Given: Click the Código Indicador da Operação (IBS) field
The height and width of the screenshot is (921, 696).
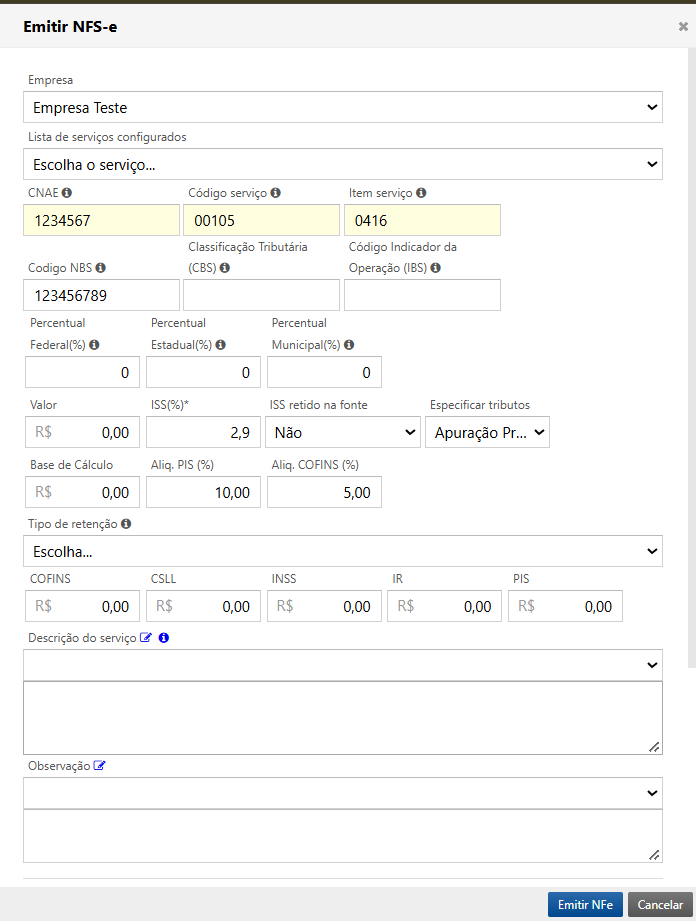Looking at the screenshot, I should (x=422, y=295).
